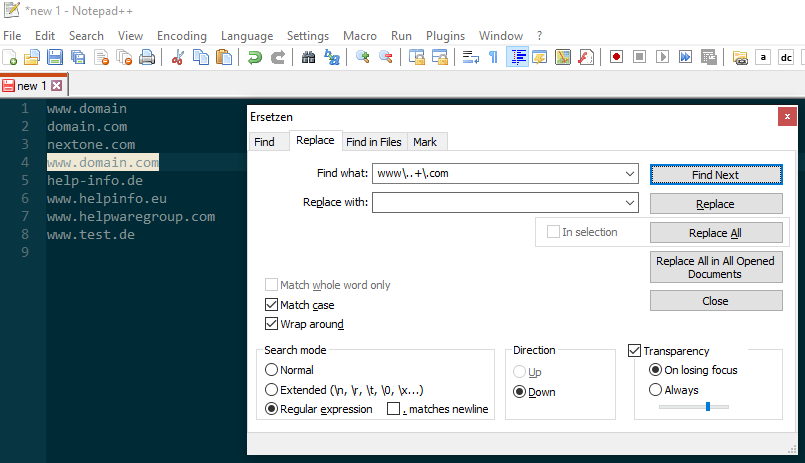Switch to the Find in Files tab
The height and width of the screenshot is (463, 805).
point(374,142)
